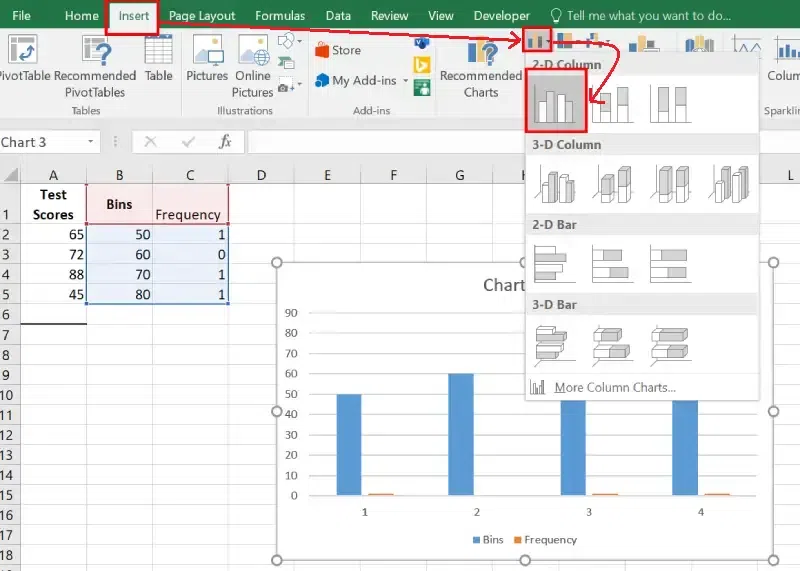Open the Shapes dropdown in Illustrations
800x571 pixels.
pyautogui.click(x=290, y=41)
